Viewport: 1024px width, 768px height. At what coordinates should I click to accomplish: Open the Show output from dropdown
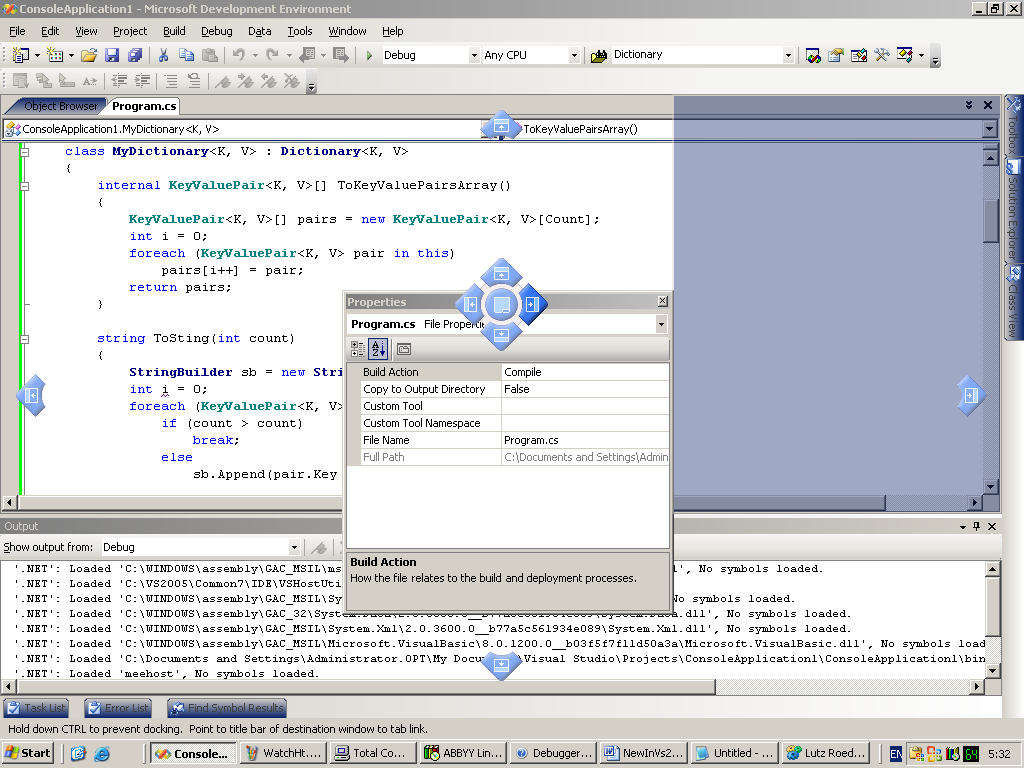[x=294, y=547]
